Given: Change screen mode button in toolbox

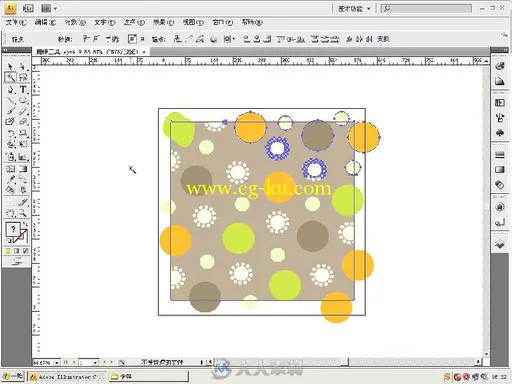Looking at the screenshot, I should point(17,261).
